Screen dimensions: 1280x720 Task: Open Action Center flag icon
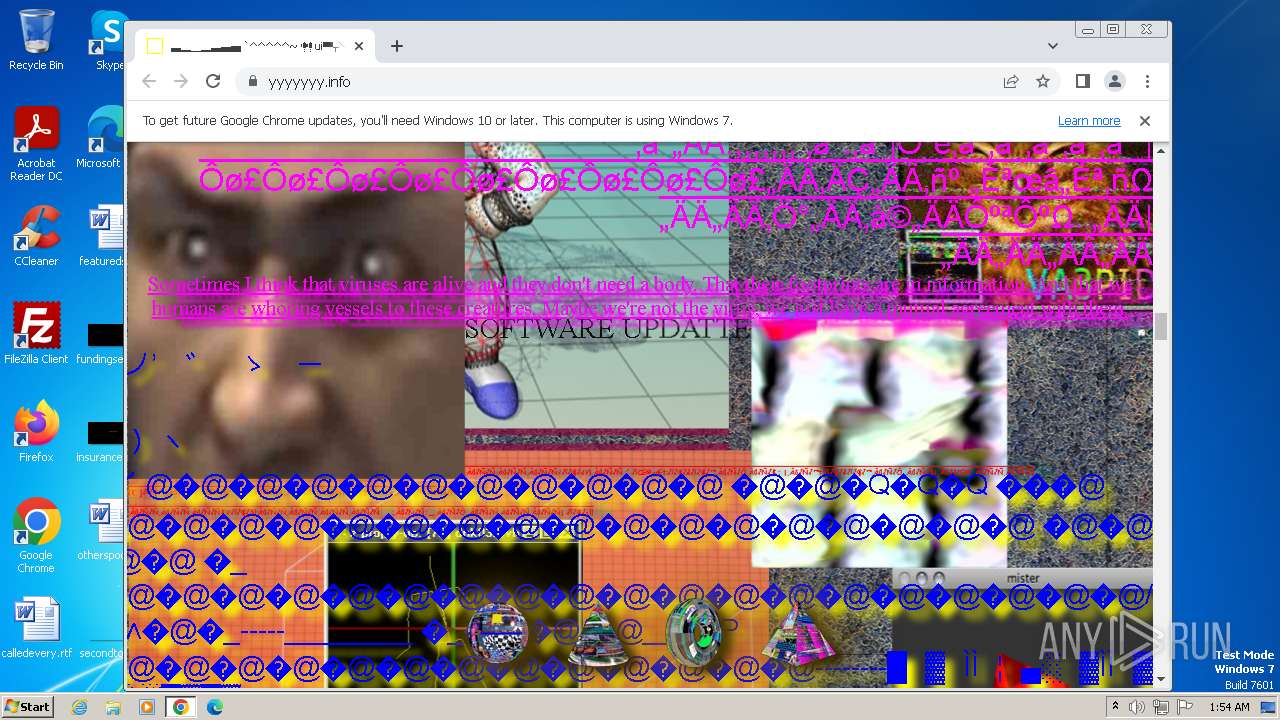coord(1184,707)
